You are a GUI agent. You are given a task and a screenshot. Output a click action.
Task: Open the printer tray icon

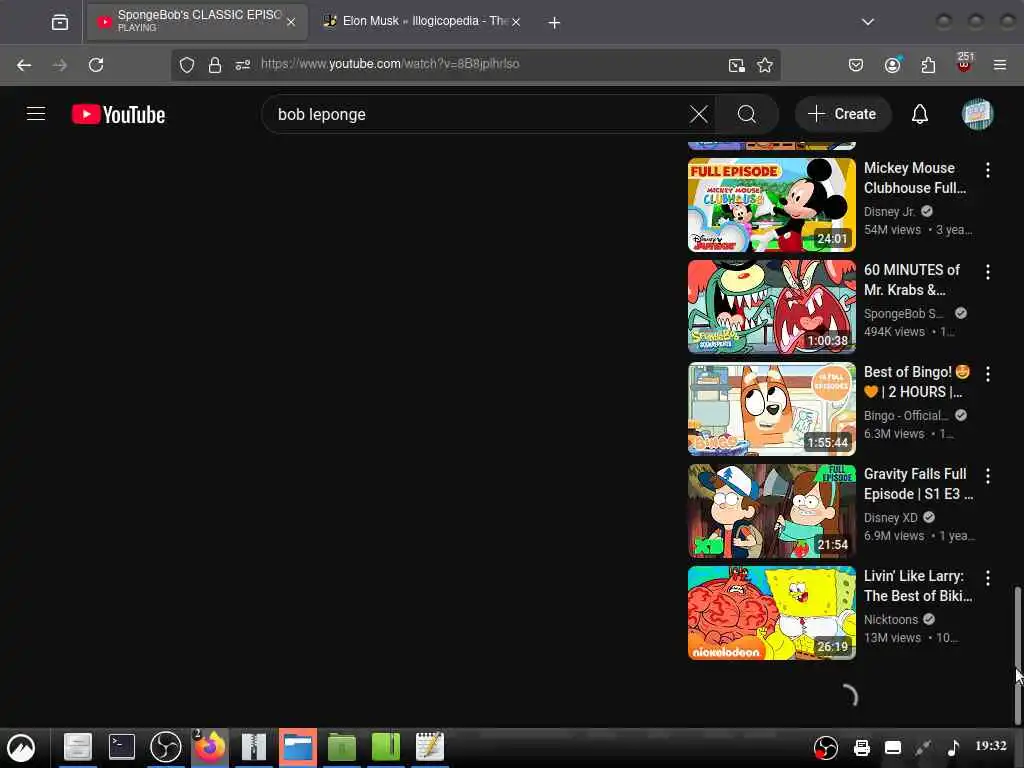click(862, 748)
